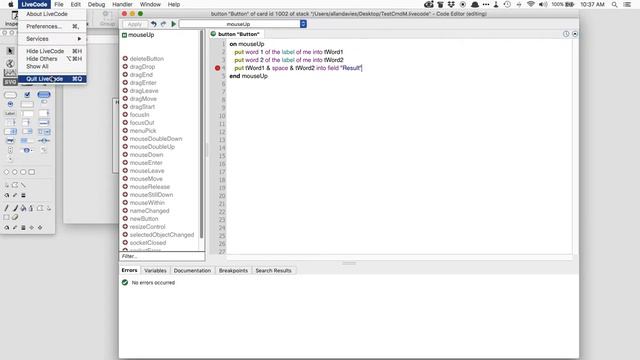Click mouseEnter handler entry
The height and width of the screenshot is (360, 640).
[146, 163]
